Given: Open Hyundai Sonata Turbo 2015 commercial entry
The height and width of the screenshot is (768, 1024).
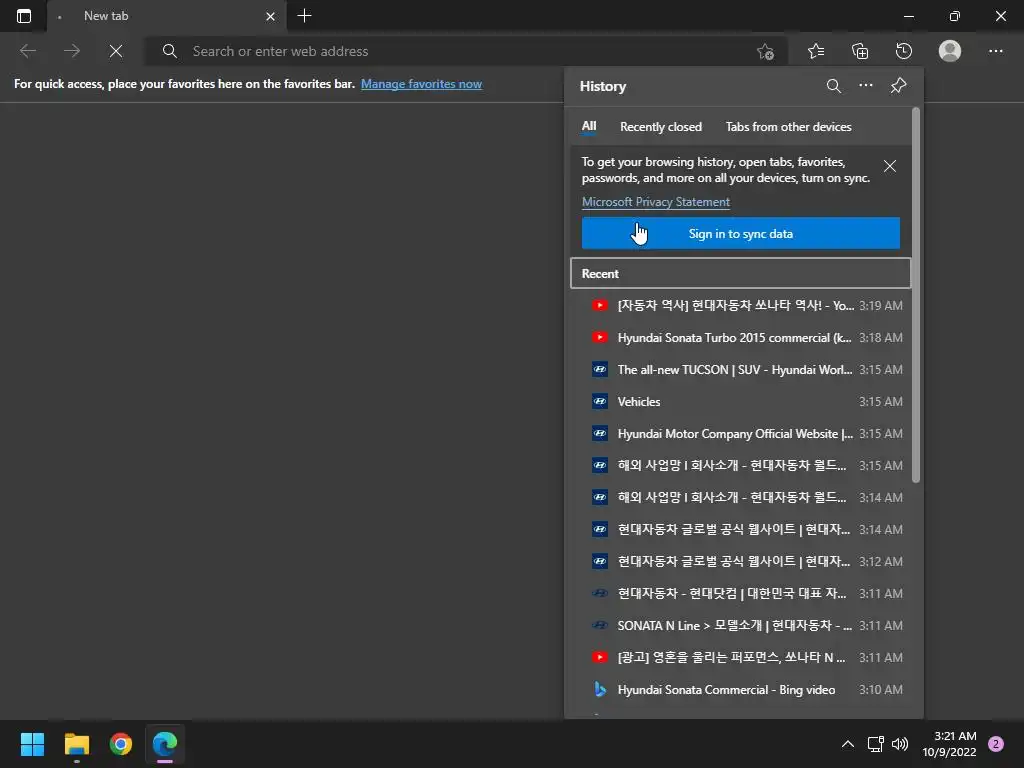Looking at the screenshot, I should tap(741, 337).
